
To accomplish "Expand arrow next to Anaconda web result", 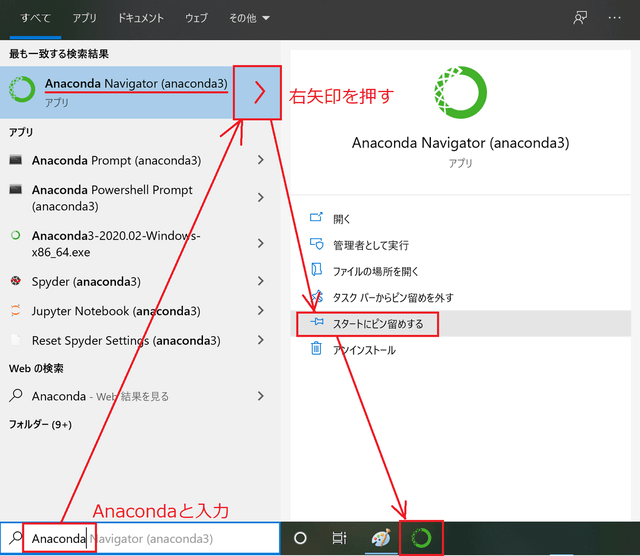I will 261,396.
